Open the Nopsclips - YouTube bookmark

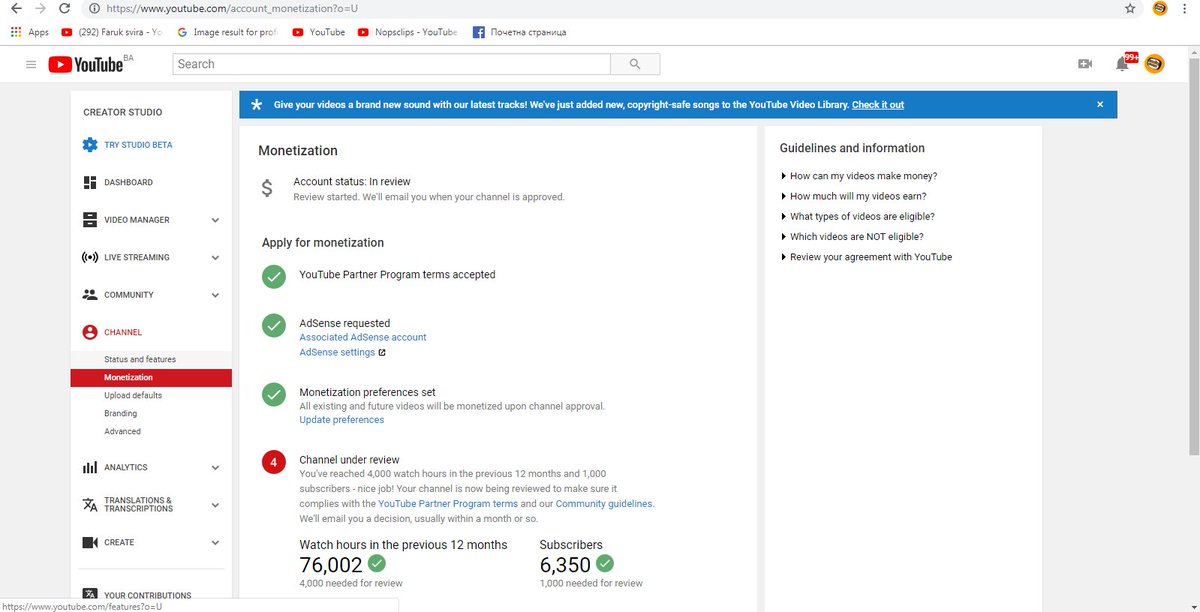pyautogui.click(x=408, y=32)
